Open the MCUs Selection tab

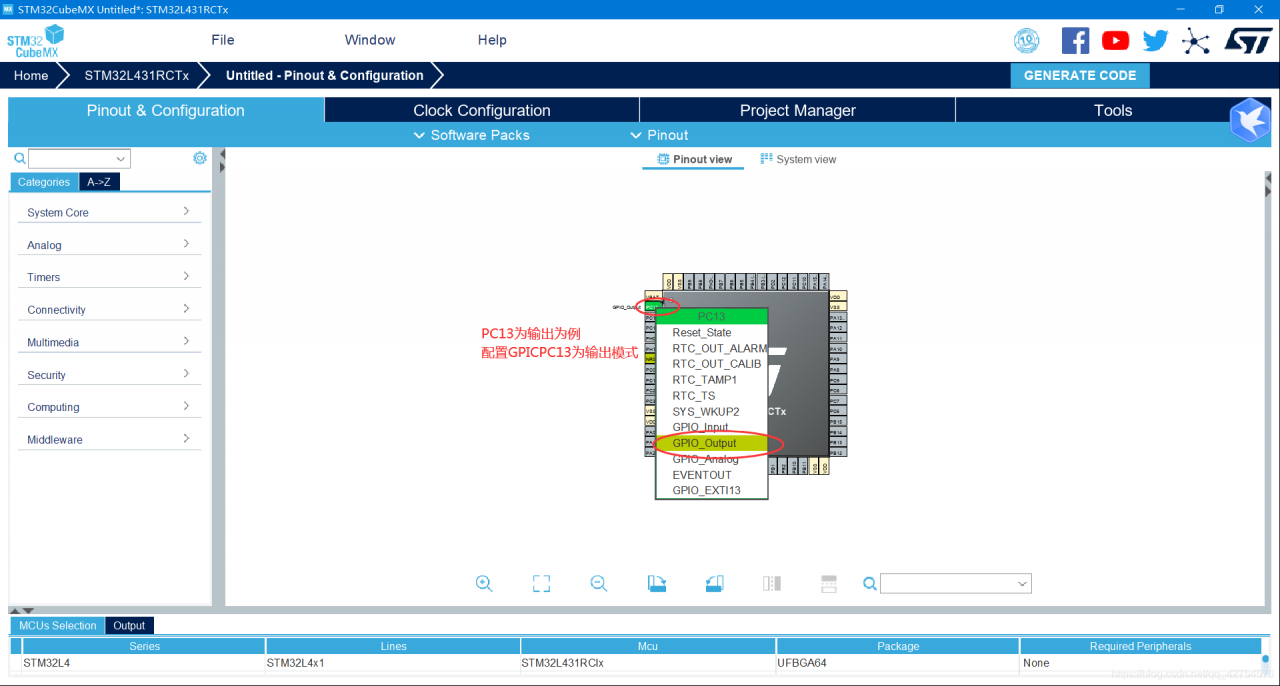coord(58,625)
